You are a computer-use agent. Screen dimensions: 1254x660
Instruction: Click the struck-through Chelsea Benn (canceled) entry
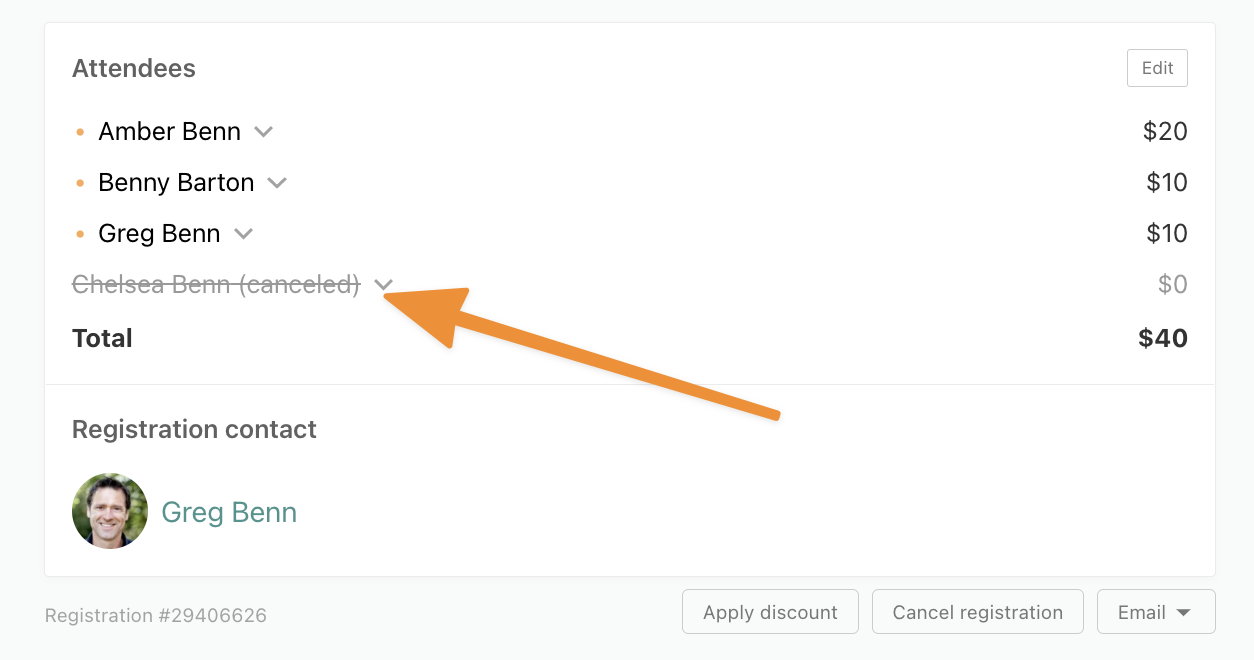(x=216, y=285)
